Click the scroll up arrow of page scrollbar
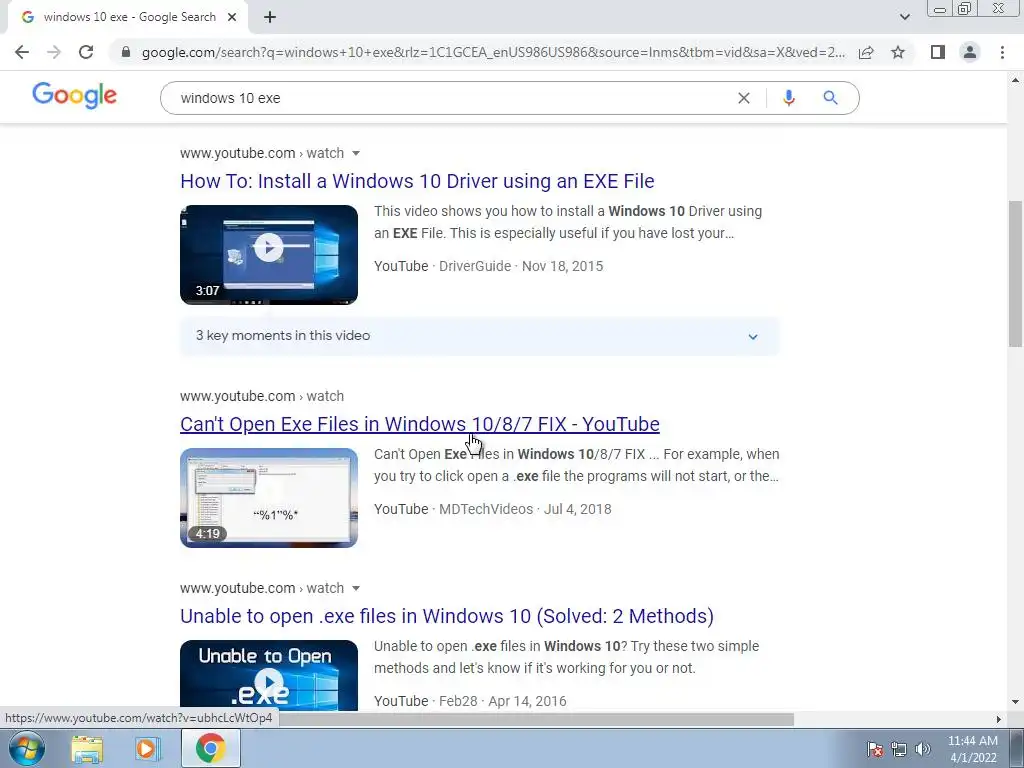Screen dimensions: 1024x768 click(1016, 80)
